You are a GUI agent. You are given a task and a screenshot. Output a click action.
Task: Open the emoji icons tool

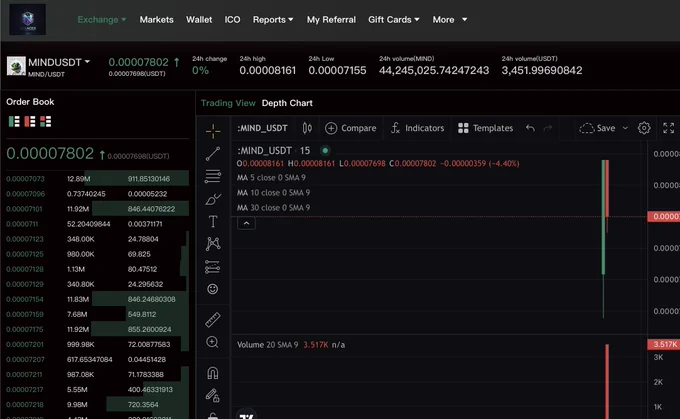(x=212, y=289)
